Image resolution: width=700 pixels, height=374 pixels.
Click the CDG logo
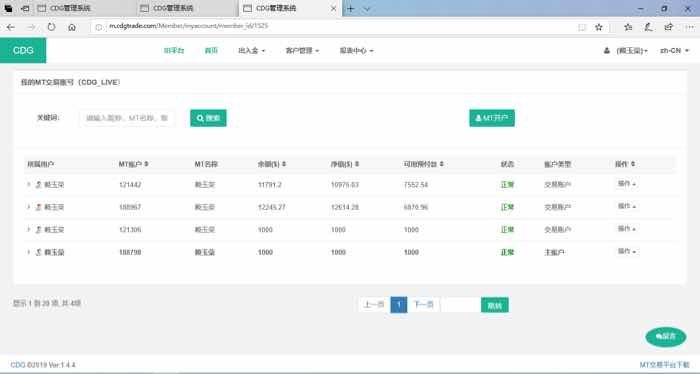pos(23,50)
